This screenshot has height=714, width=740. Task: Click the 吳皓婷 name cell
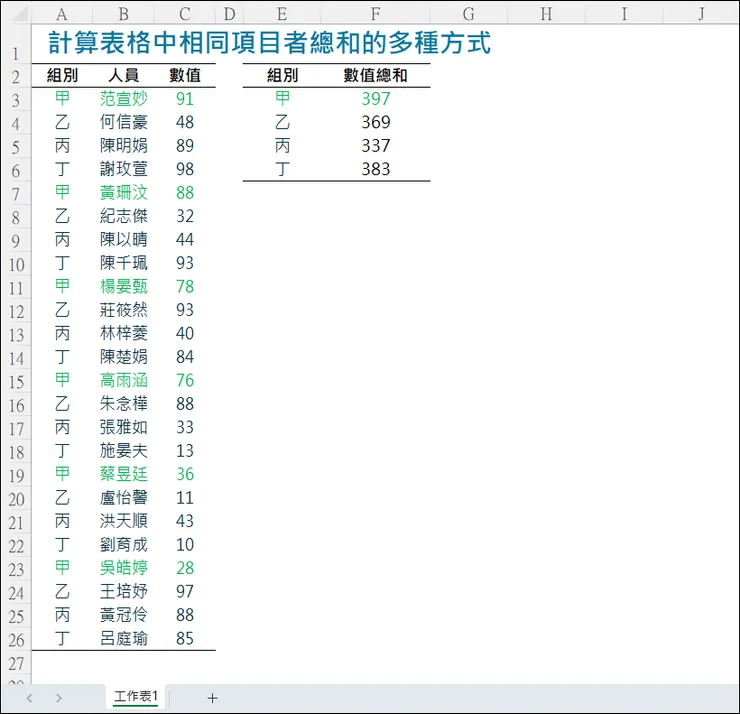pos(124,568)
